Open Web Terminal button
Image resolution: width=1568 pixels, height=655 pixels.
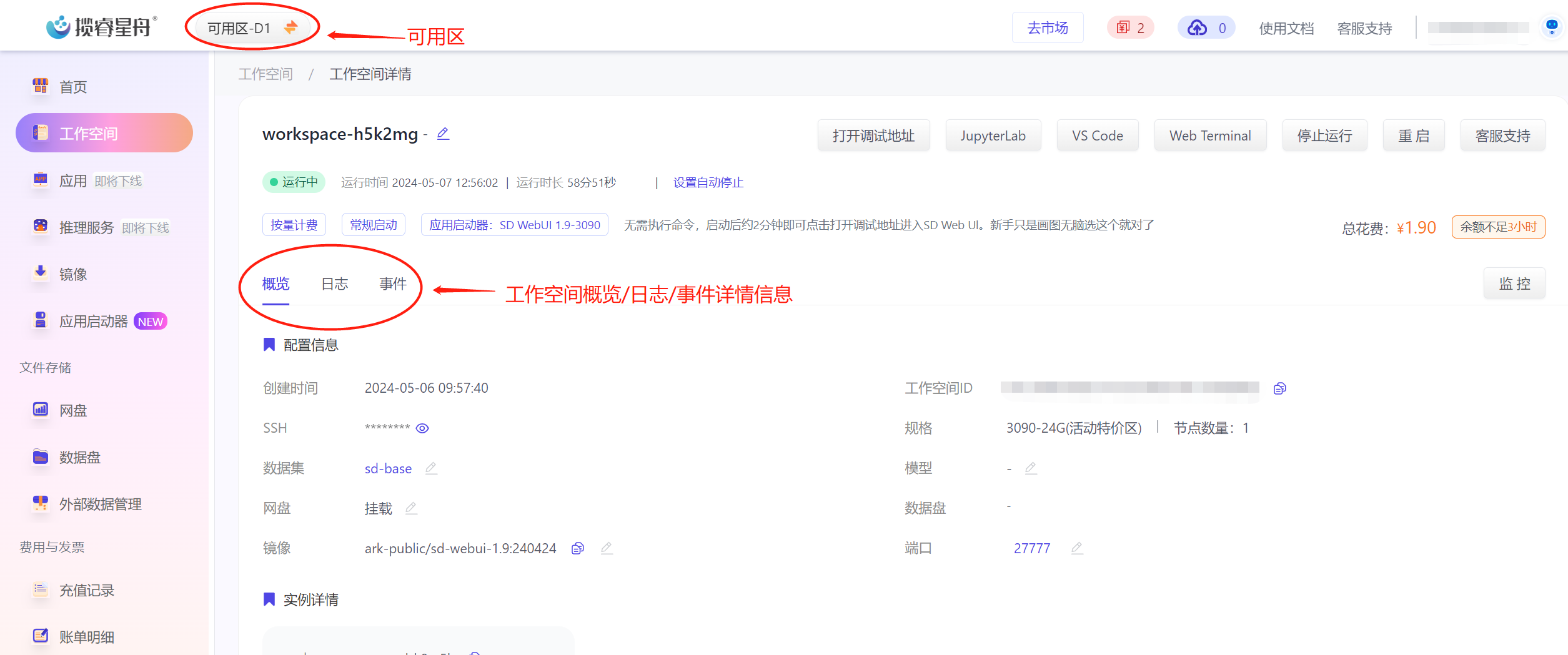(1210, 135)
